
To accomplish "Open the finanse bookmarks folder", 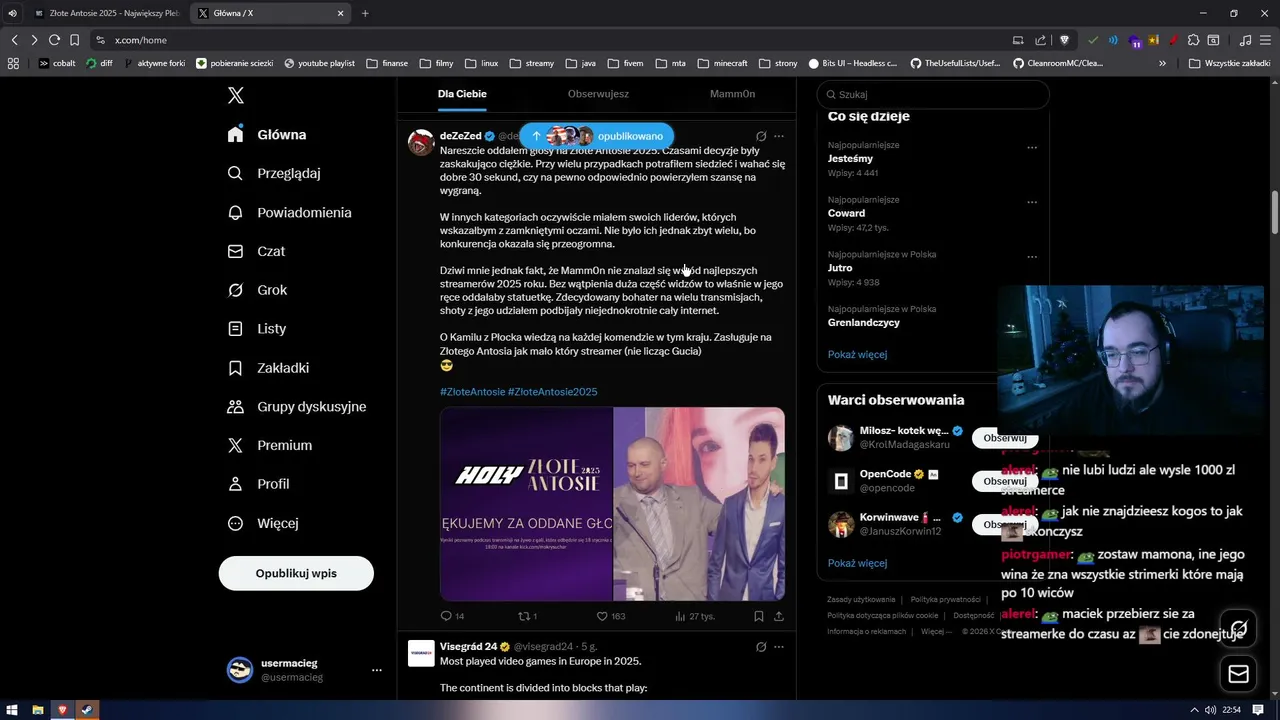I will tap(388, 63).
